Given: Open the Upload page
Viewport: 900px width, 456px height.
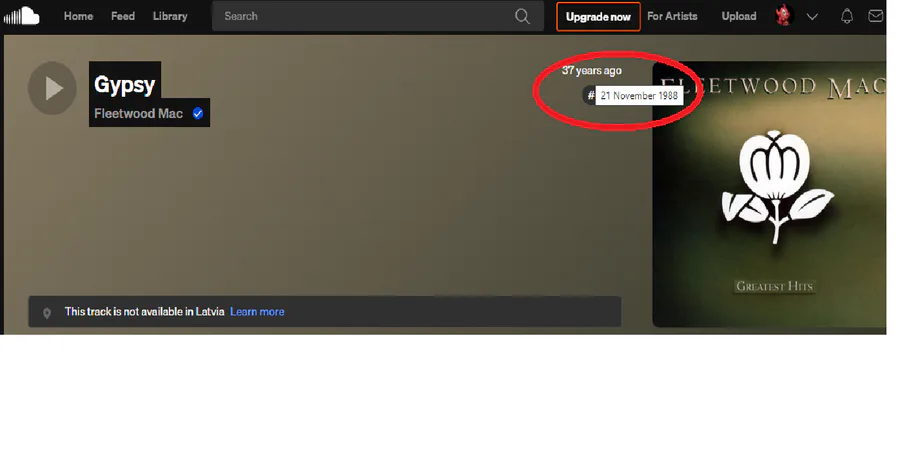Looking at the screenshot, I should tap(739, 16).
